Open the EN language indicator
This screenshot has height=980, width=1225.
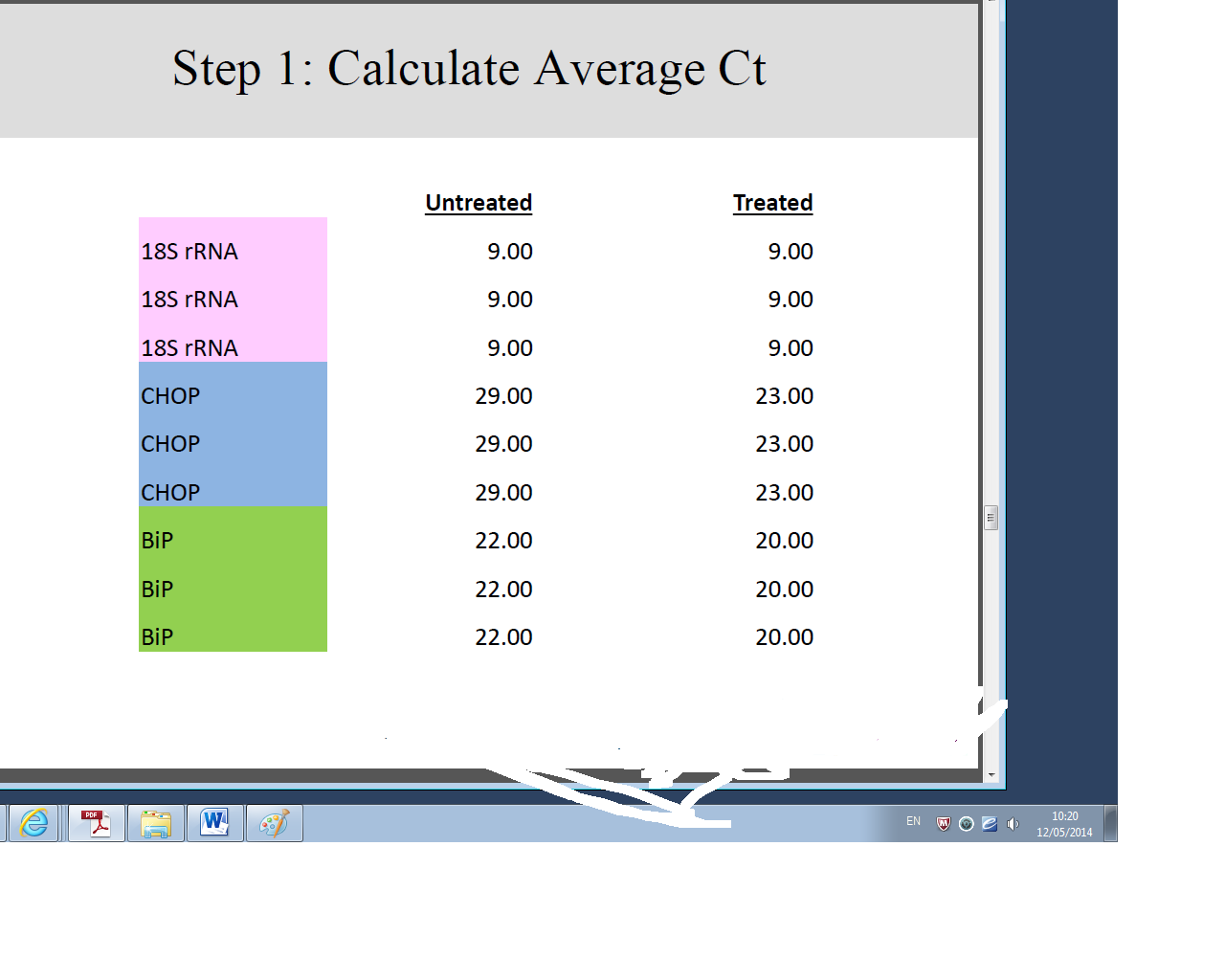click(x=913, y=821)
